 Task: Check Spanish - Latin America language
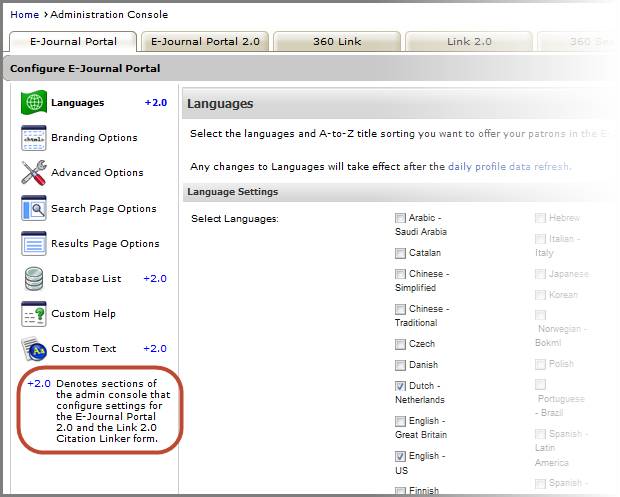point(540,434)
